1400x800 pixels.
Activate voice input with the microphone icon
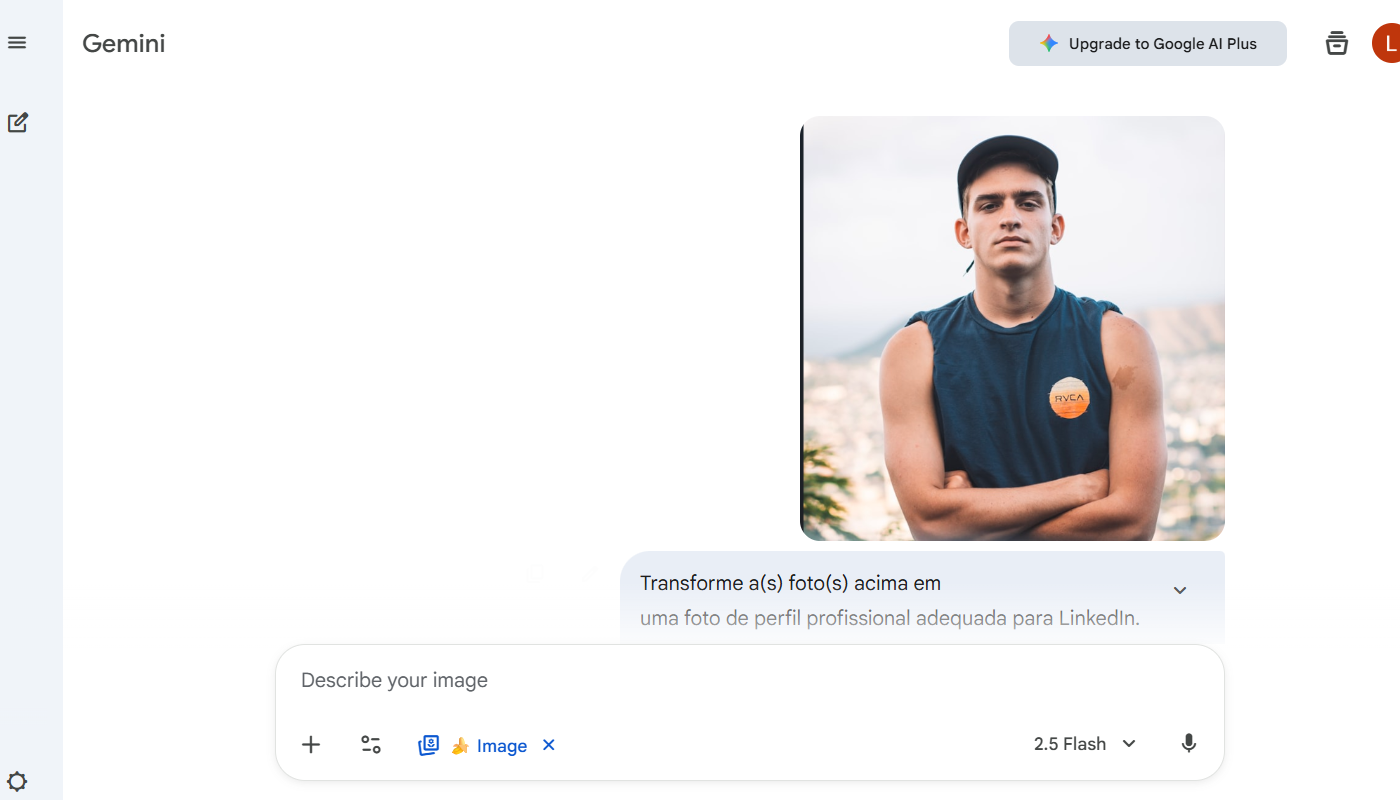pyautogui.click(x=1189, y=743)
